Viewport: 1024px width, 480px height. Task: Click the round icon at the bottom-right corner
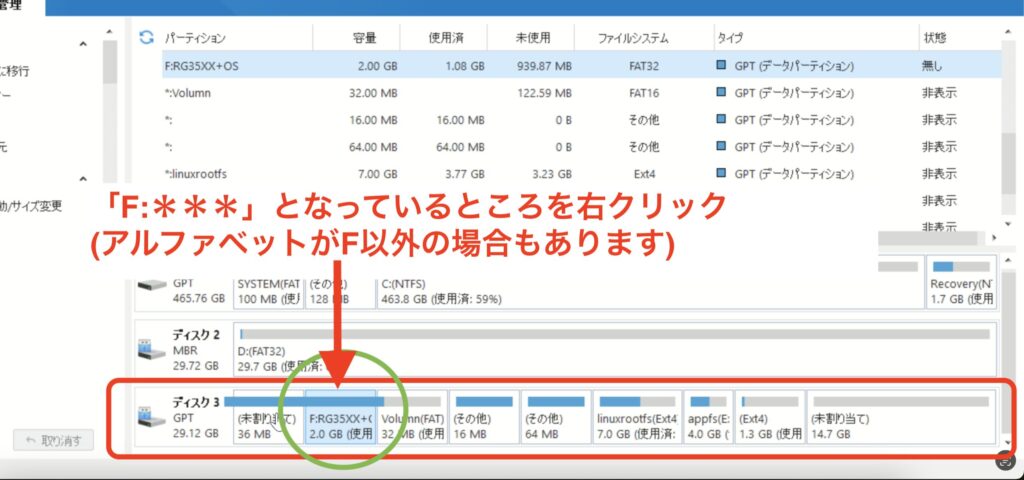tap(1006, 460)
